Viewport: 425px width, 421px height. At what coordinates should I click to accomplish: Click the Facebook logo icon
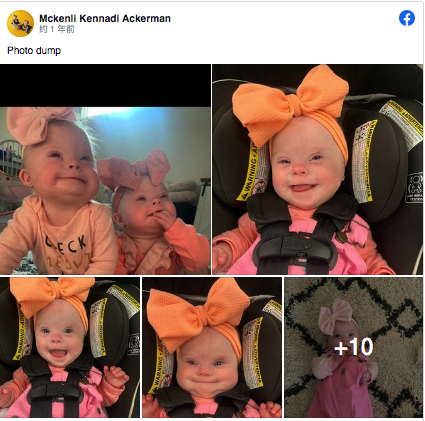click(x=407, y=18)
